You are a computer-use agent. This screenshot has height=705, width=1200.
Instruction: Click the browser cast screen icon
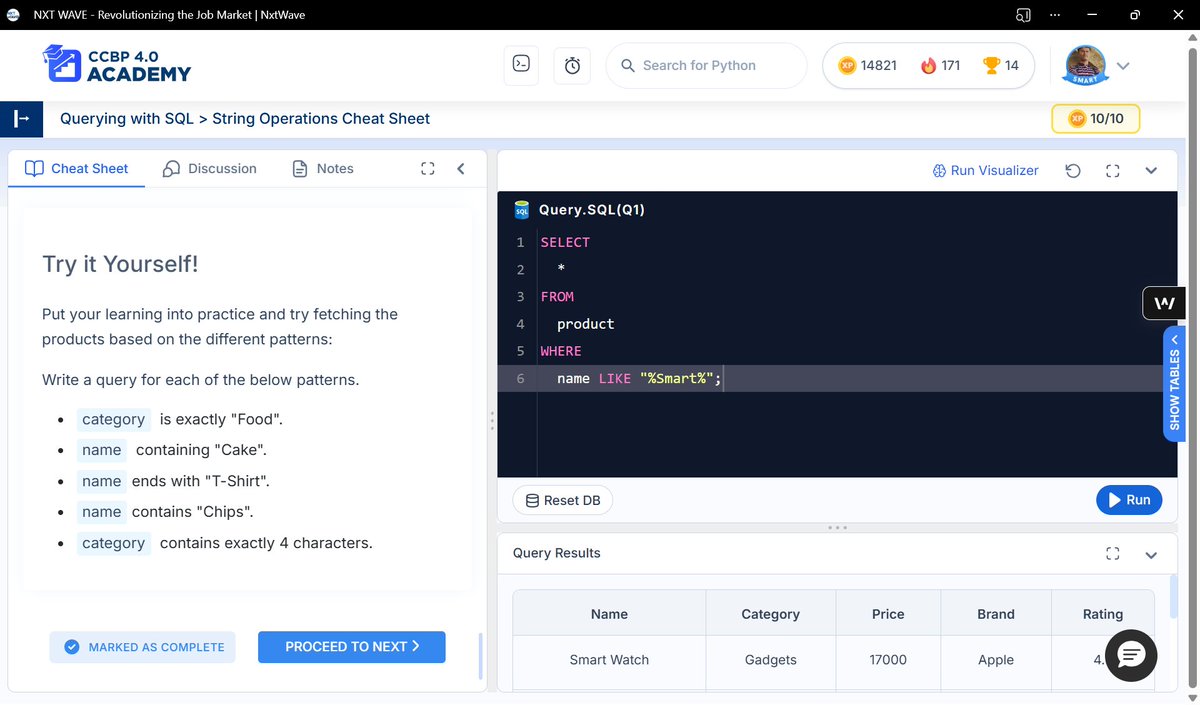click(1023, 15)
